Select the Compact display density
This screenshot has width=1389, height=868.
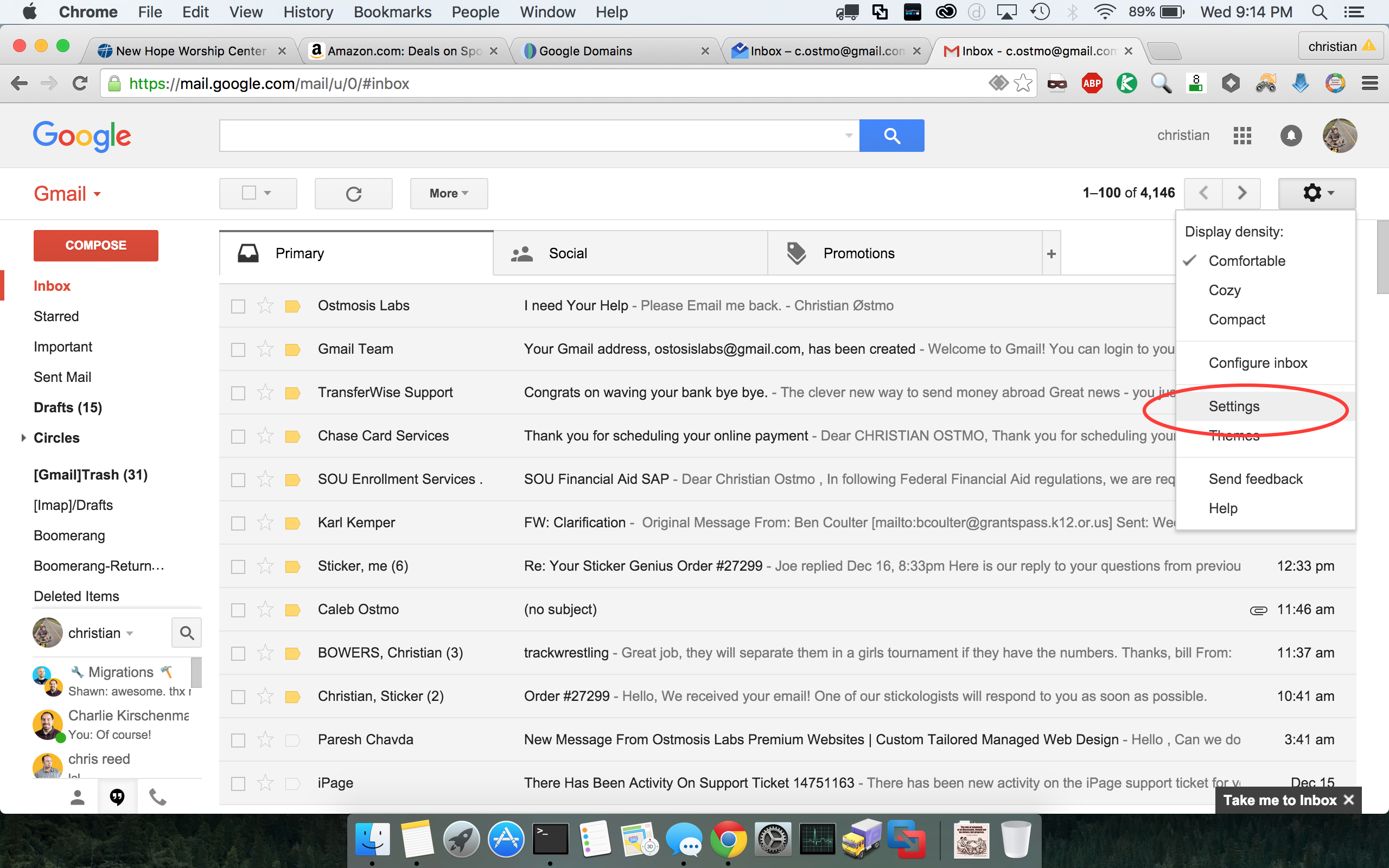click(1238, 319)
